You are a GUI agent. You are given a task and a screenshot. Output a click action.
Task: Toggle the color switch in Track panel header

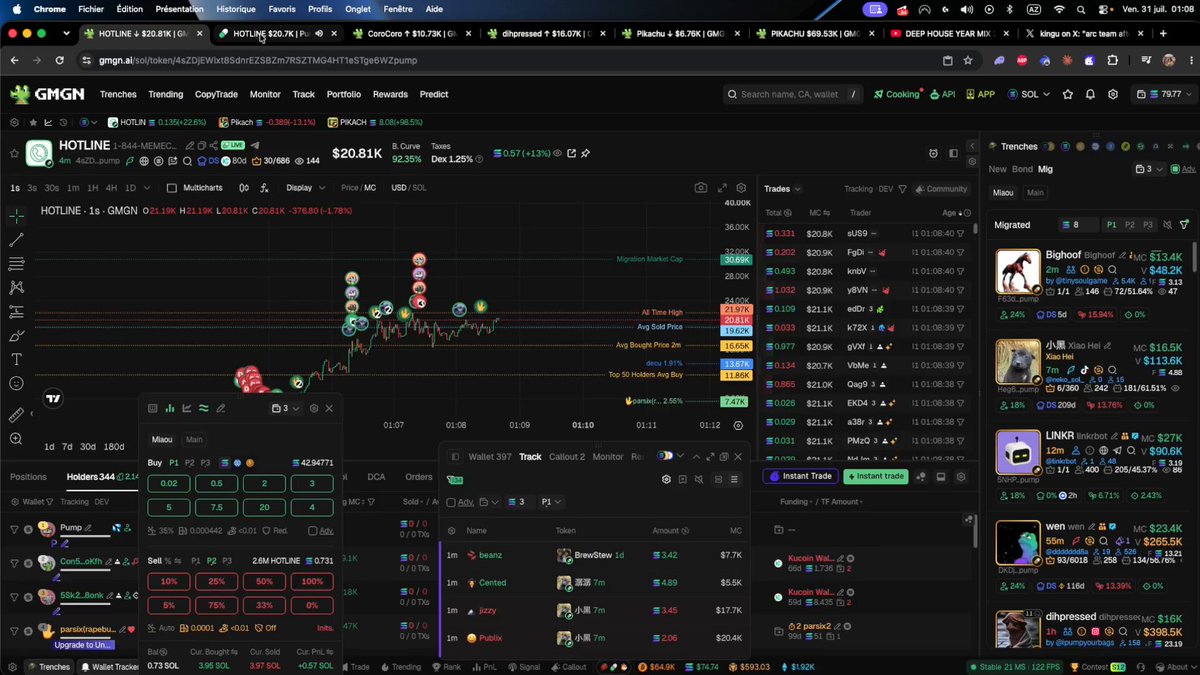pos(667,456)
